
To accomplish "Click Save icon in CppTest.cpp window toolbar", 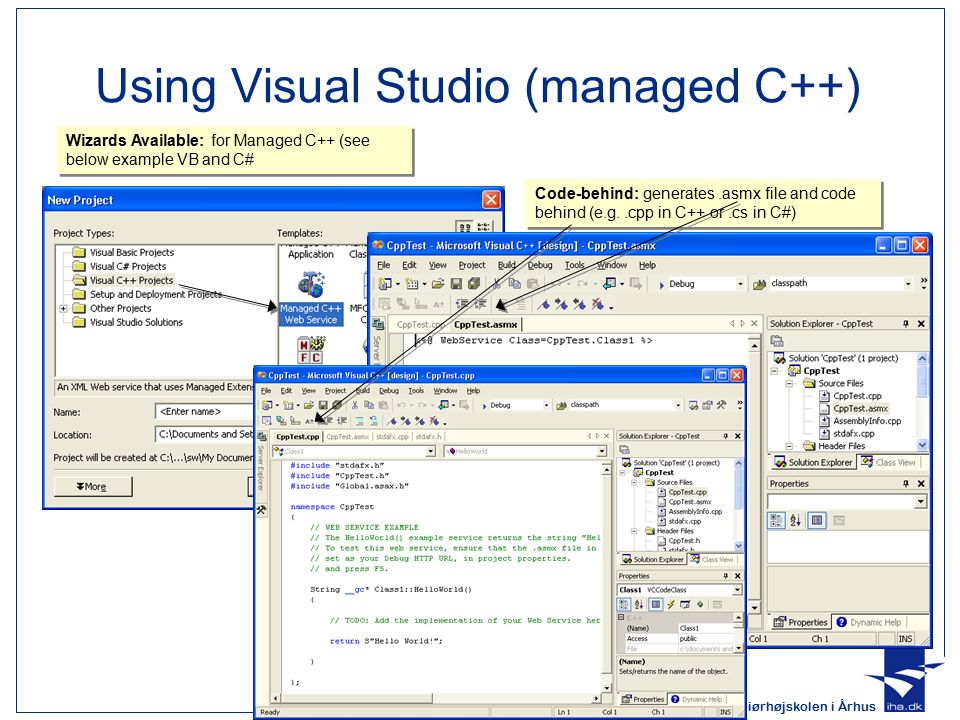I will [x=323, y=405].
